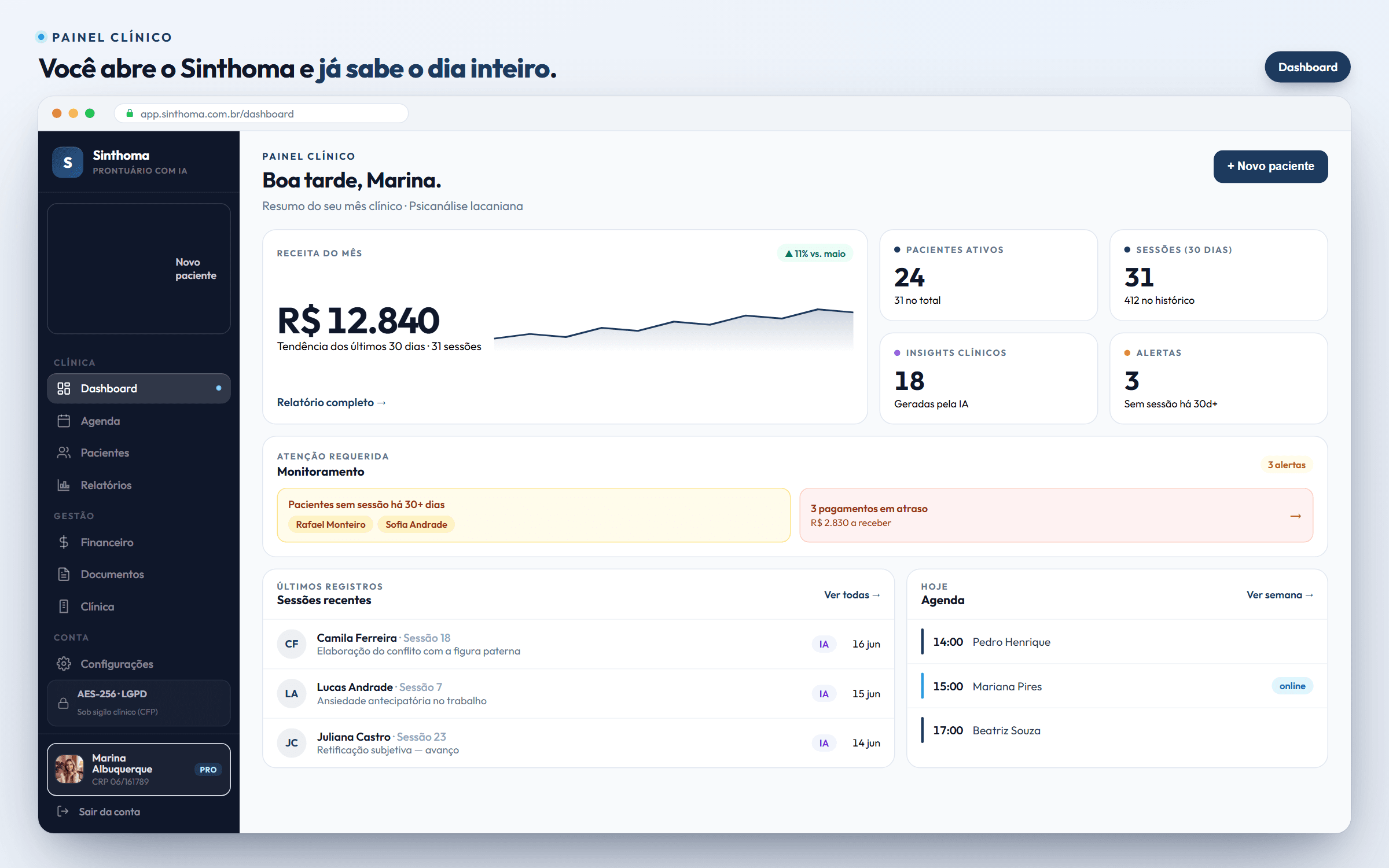The height and width of the screenshot is (868, 1389).
Task: Click the "15 jun" session date
Action: [866, 694]
